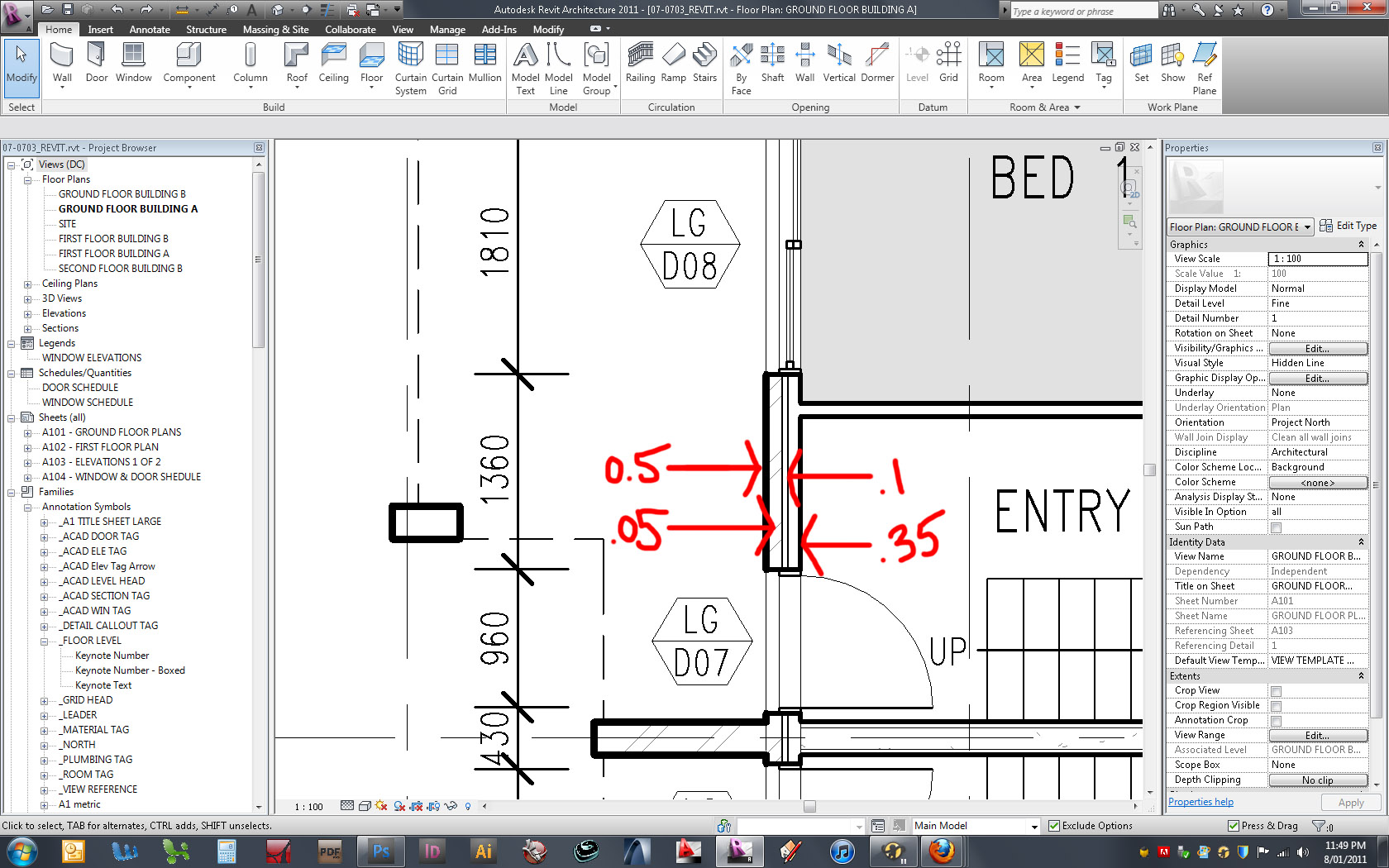Click Edit for Graphic Display Options

[1318, 379]
